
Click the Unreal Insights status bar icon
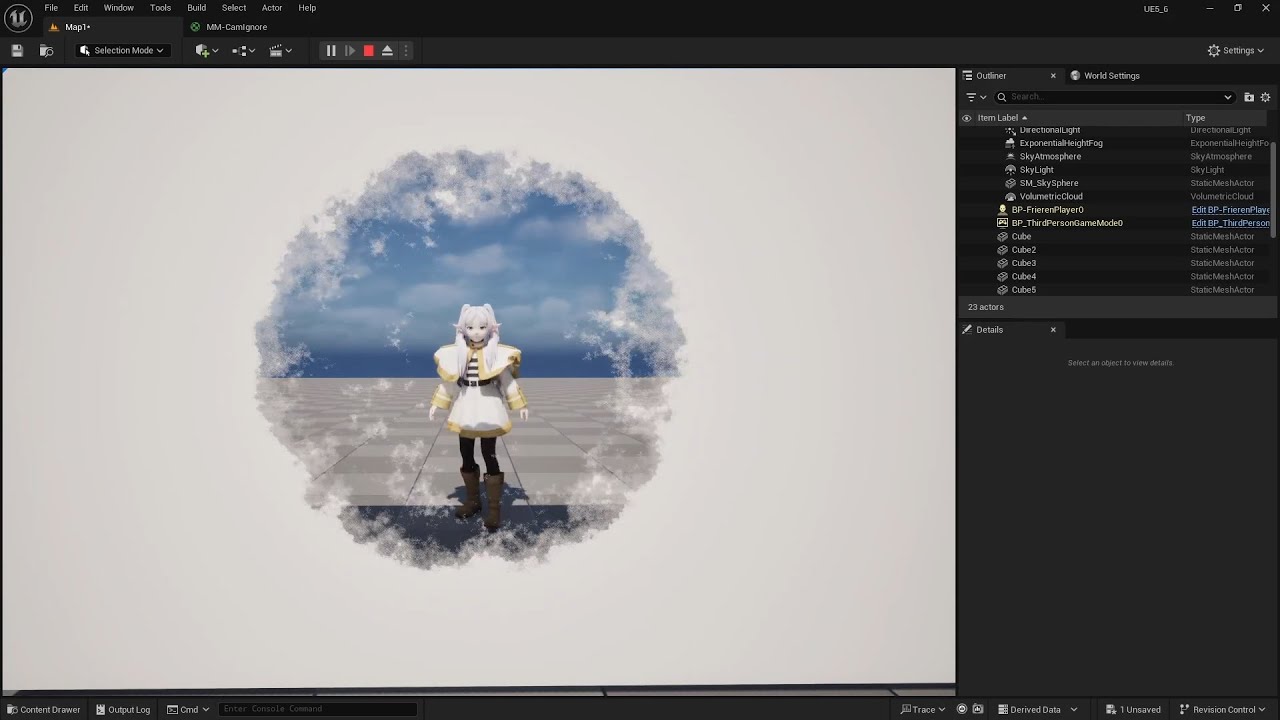tap(978, 710)
